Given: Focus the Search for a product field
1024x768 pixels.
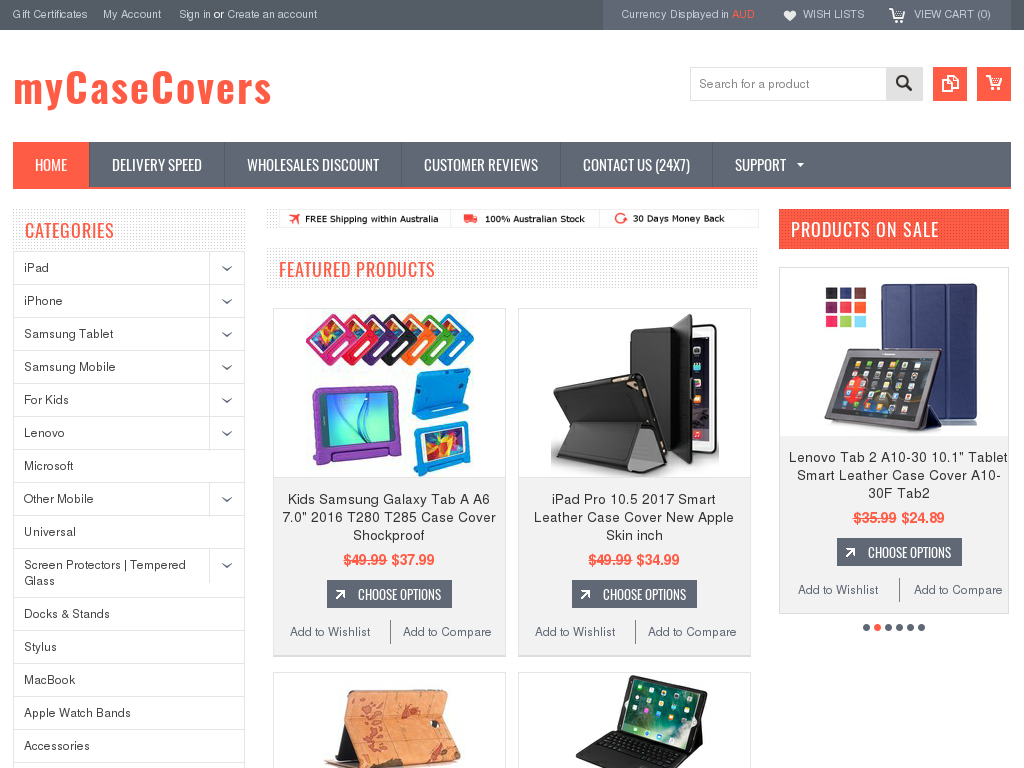Looking at the screenshot, I should click(x=788, y=84).
